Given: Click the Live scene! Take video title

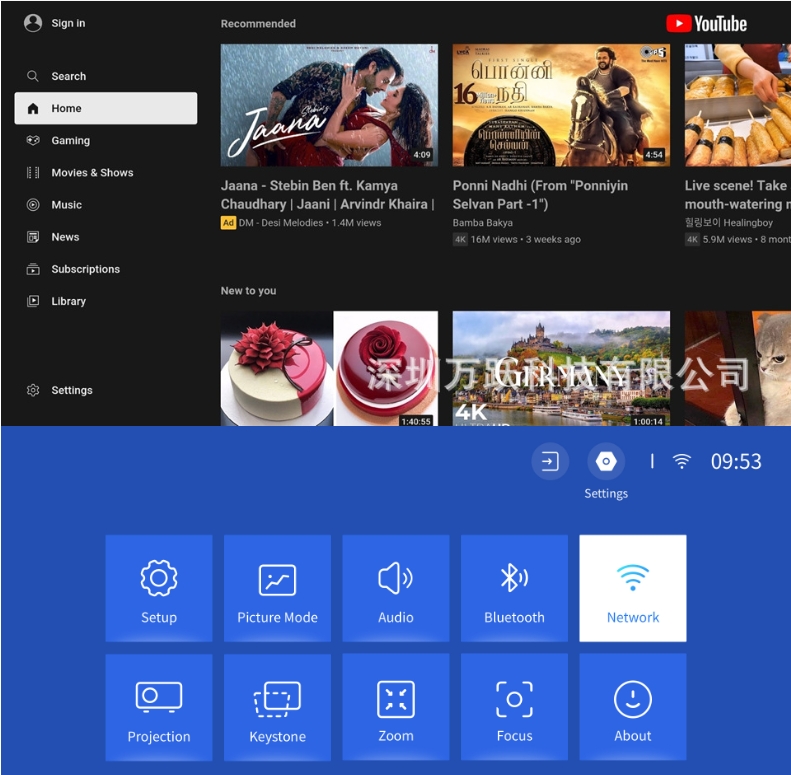Looking at the screenshot, I should coord(738,195).
